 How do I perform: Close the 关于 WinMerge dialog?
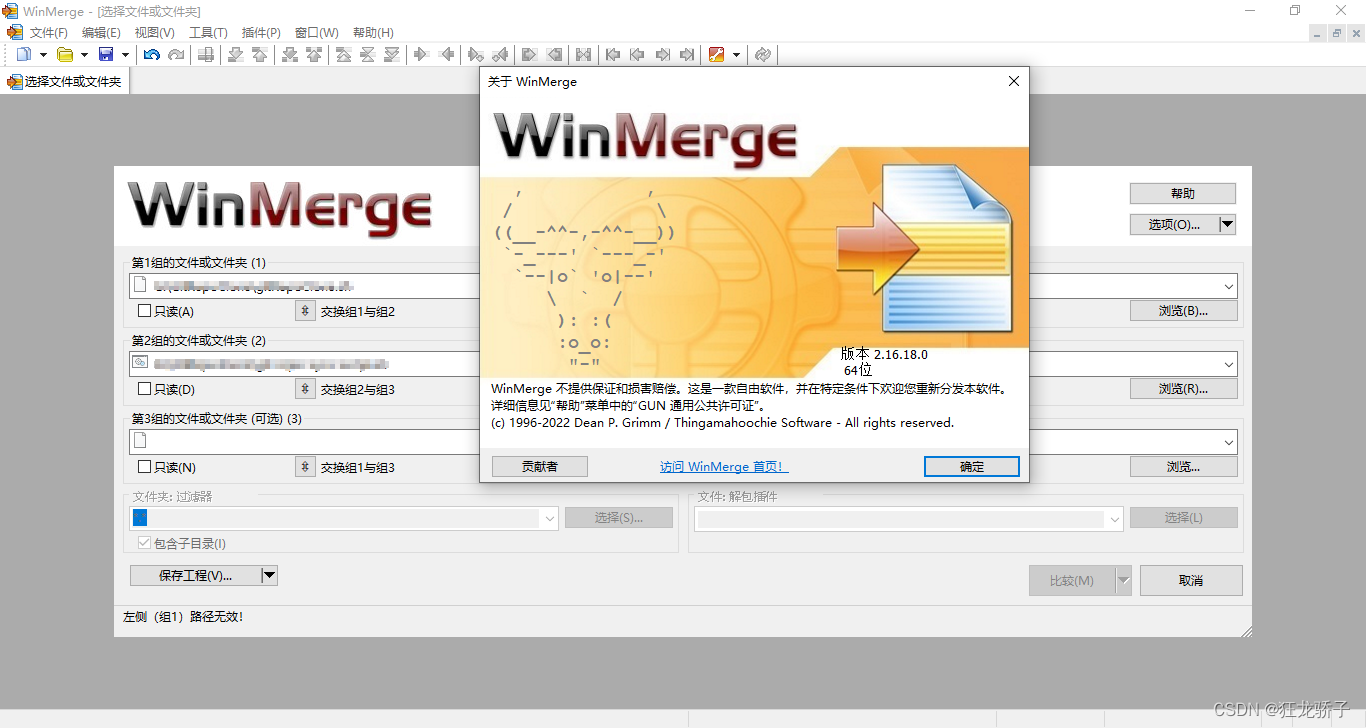coord(1013,81)
